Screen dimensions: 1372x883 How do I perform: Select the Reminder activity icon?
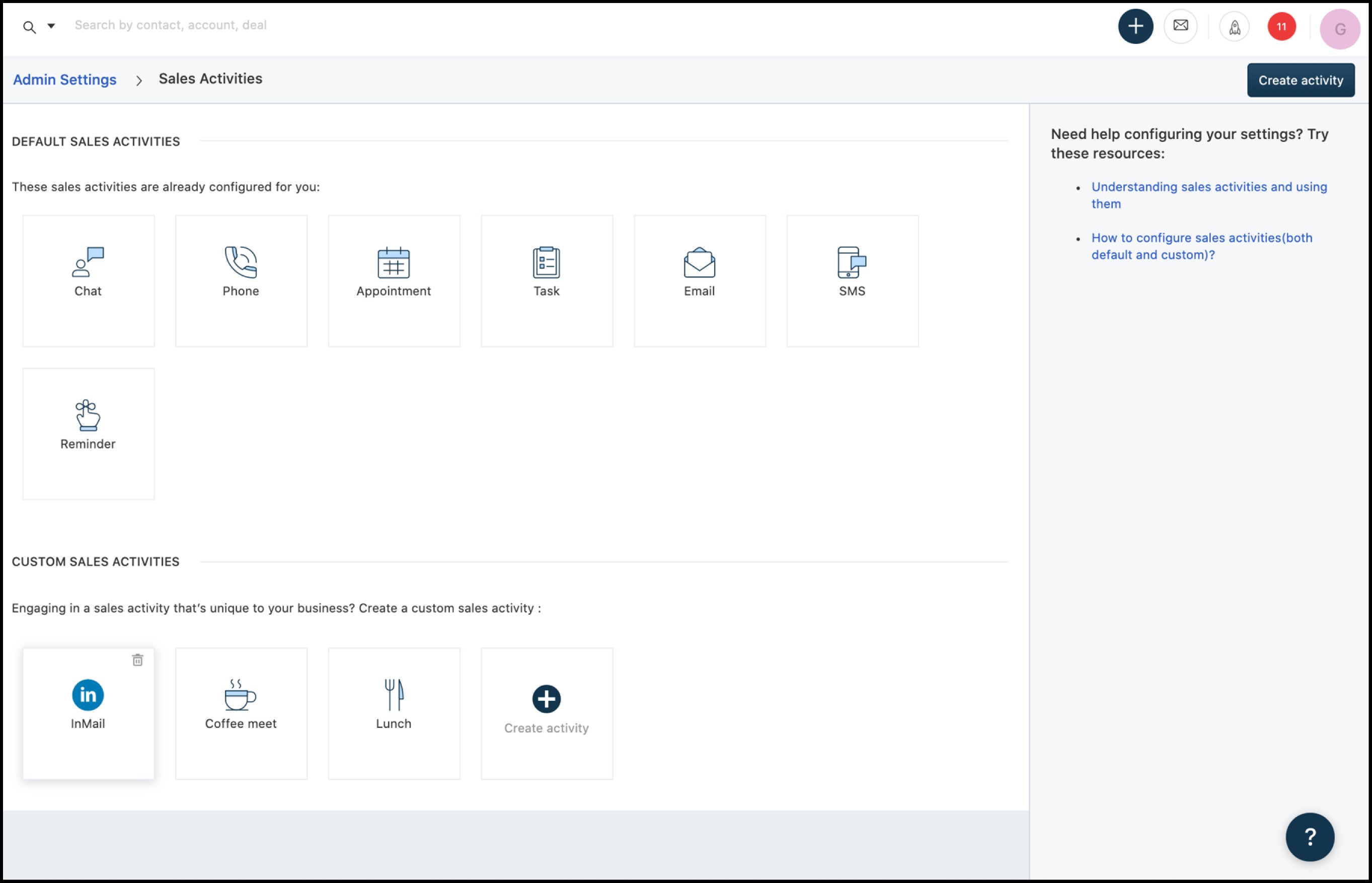(x=88, y=415)
